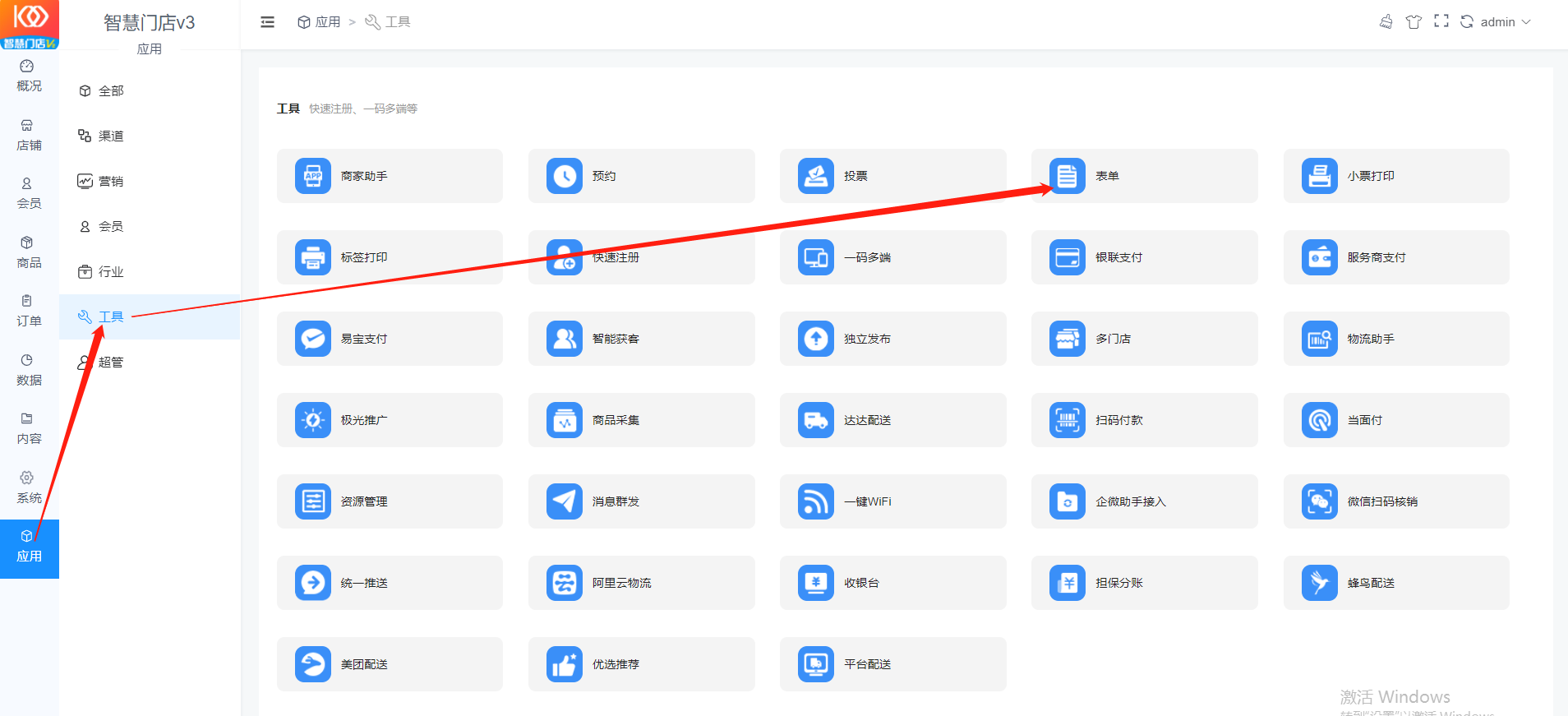
Task: Open the 担保分账 icon
Action: click(x=1068, y=583)
